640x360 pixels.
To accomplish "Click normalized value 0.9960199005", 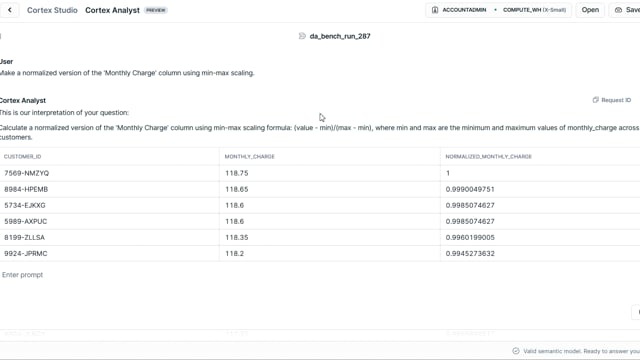I will pyautogui.click(x=540, y=237).
